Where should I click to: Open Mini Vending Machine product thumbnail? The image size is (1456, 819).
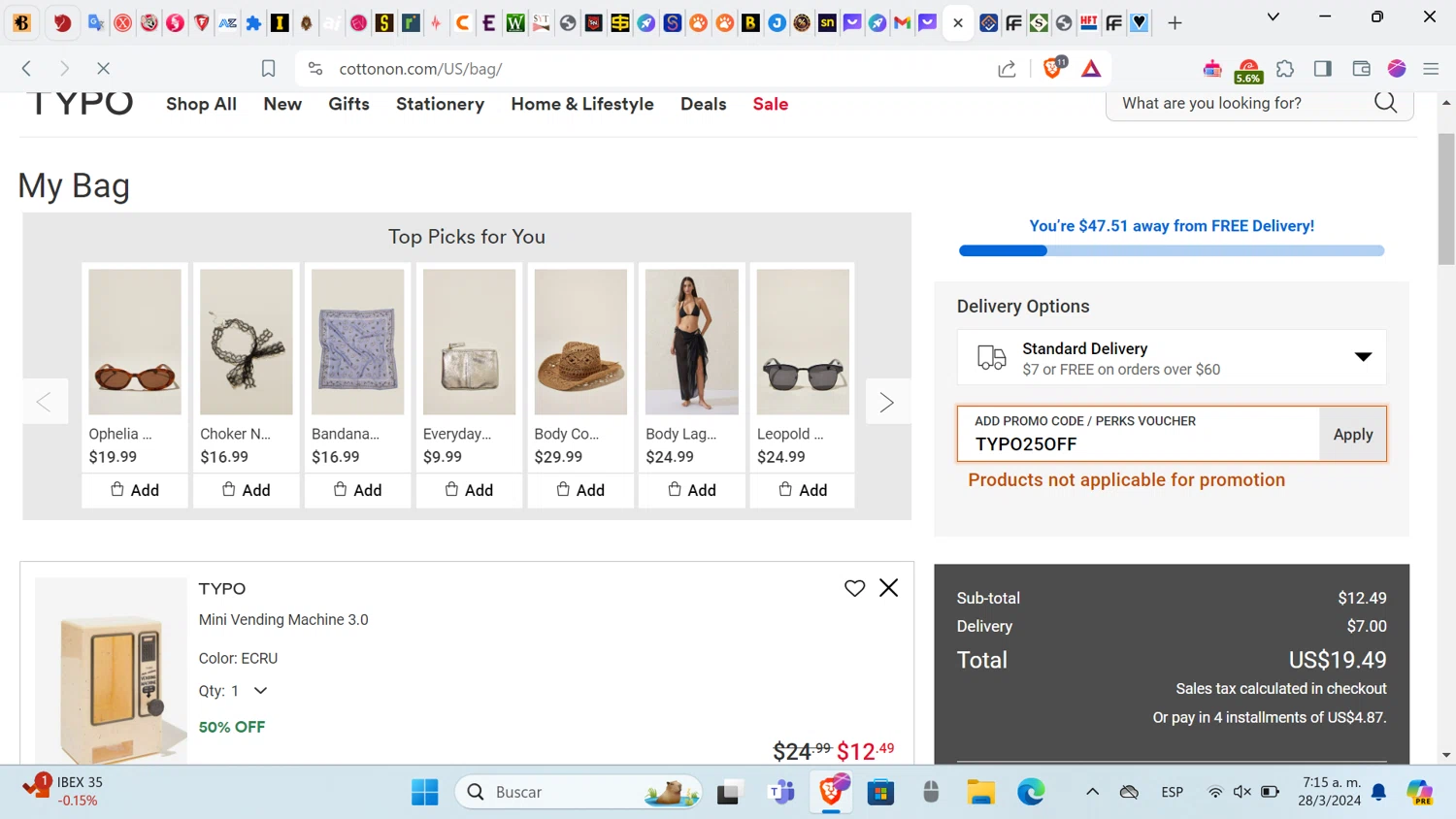[111, 672]
